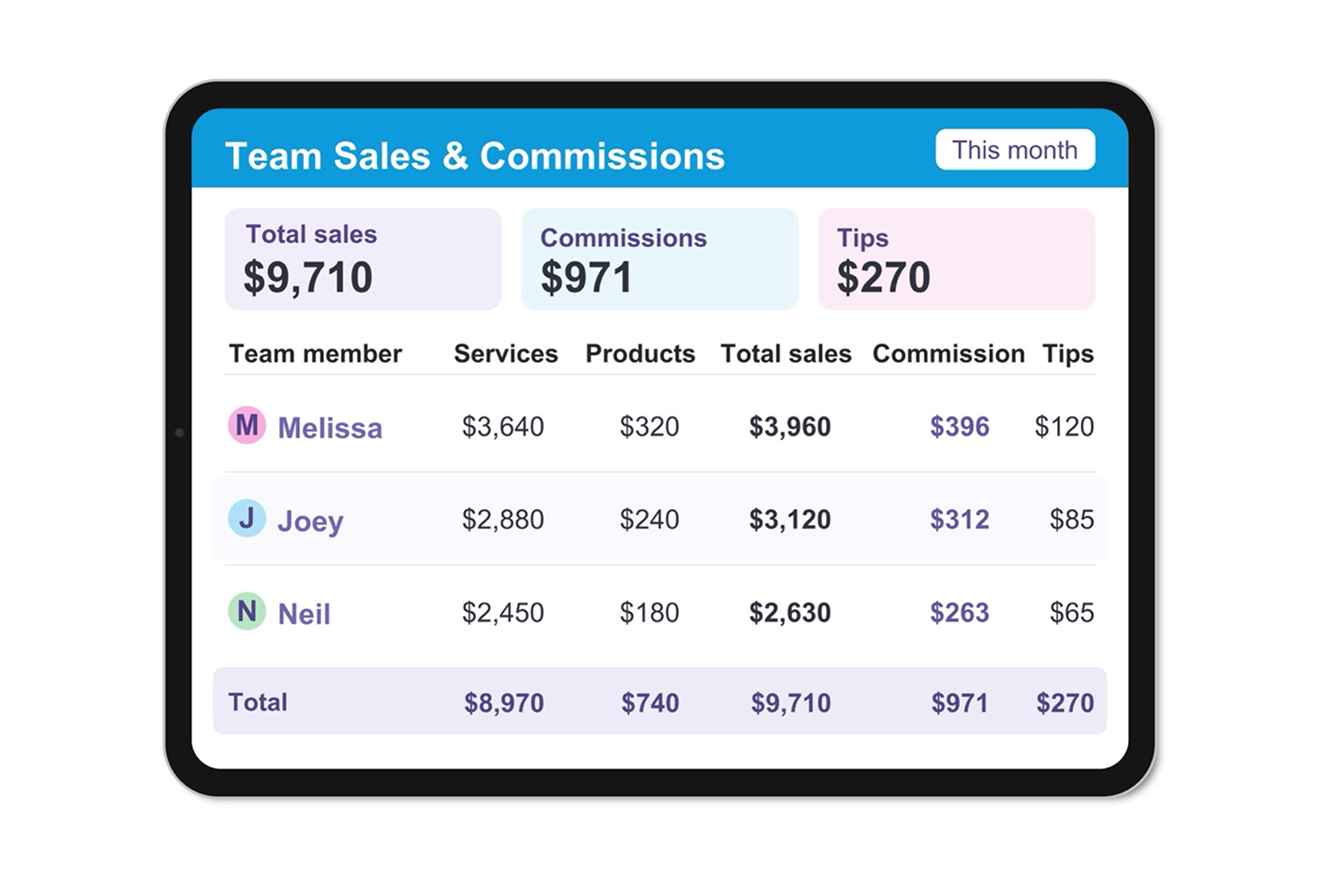Click Melissa's pink M avatar icon
This screenshot has width=1320, height=880.
(247, 425)
